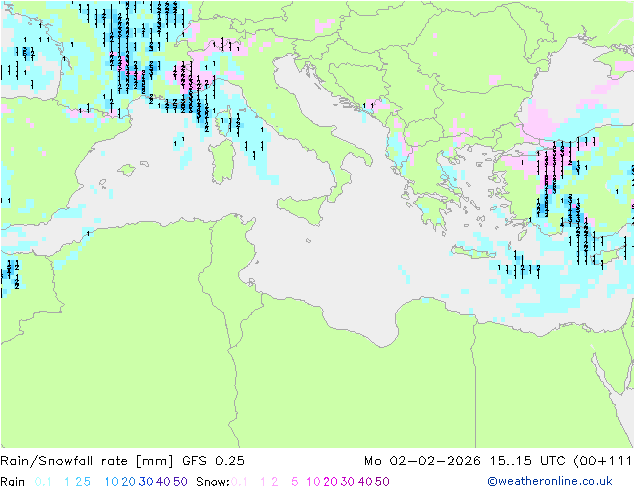Image resolution: width=634 pixels, height=490 pixels.
Task: Pick snow legend value 20
Action: tap(330, 482)
